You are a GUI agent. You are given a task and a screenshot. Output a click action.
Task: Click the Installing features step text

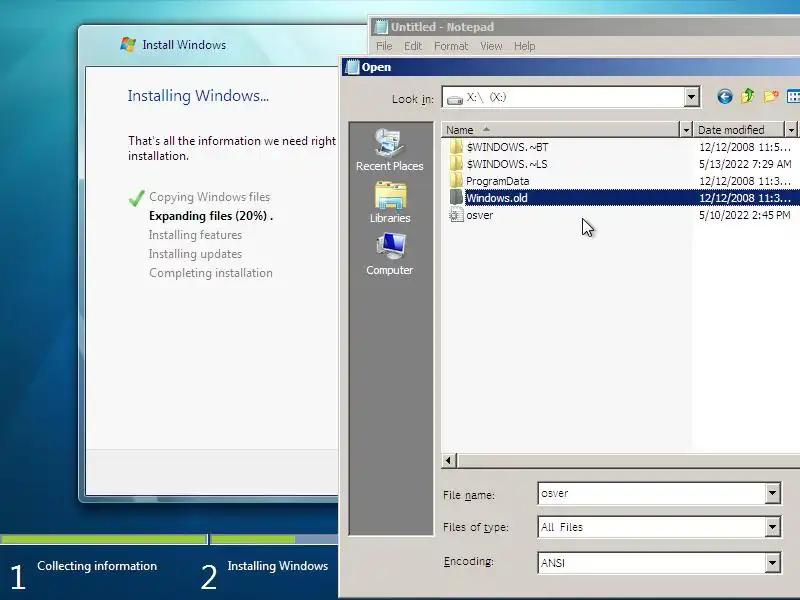tap(195, 235)
